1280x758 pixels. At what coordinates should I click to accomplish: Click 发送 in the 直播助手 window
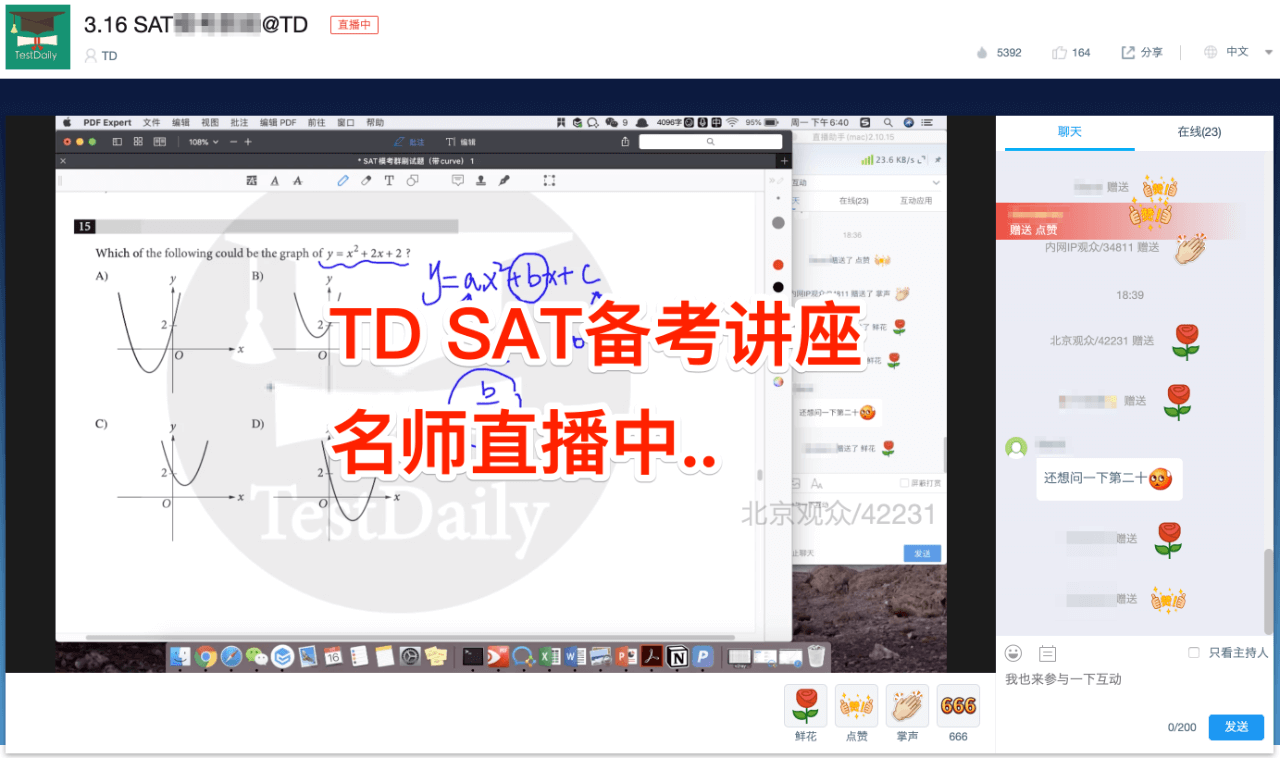[922, 553]
